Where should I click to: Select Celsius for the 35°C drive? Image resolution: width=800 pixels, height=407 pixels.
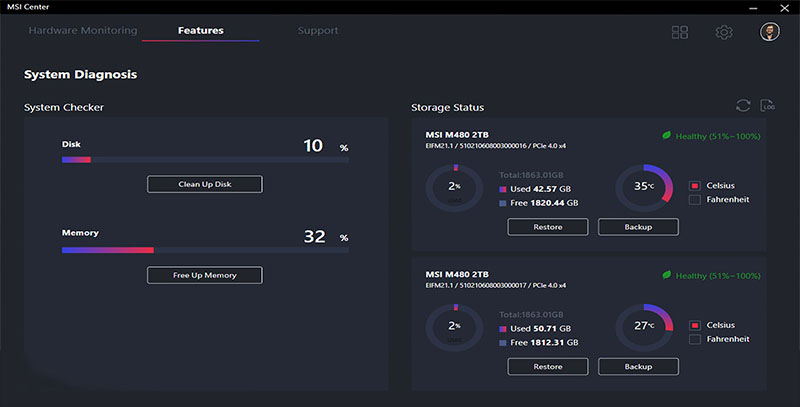click(694, 186)
